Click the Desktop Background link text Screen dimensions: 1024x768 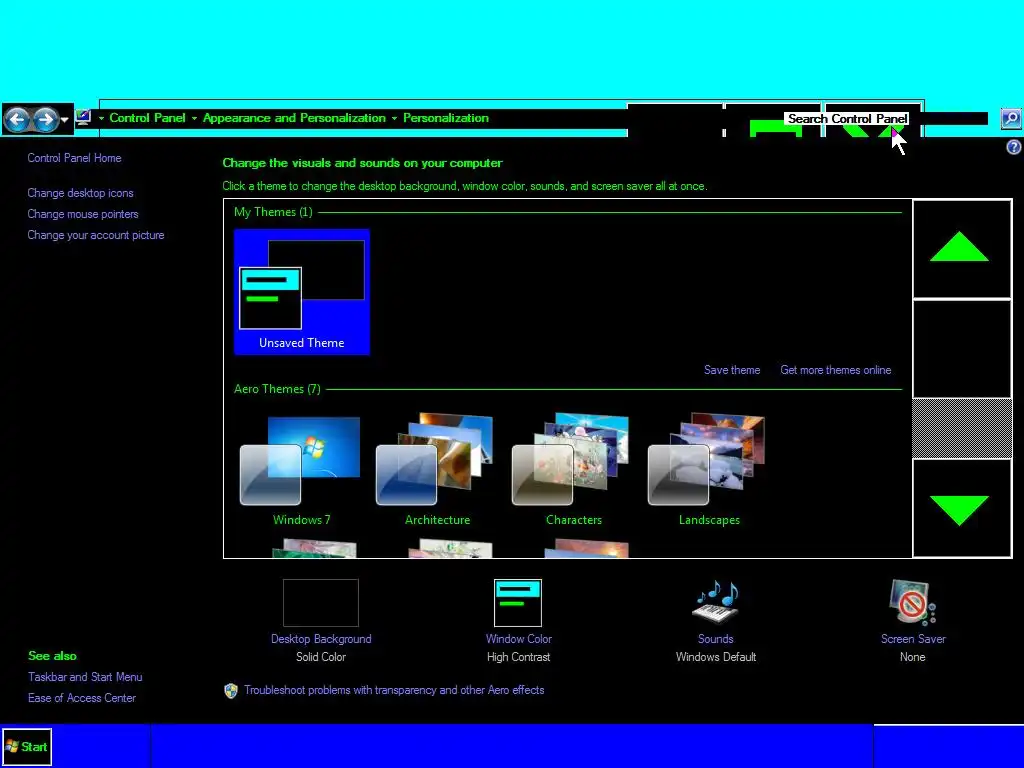(321, 639)
